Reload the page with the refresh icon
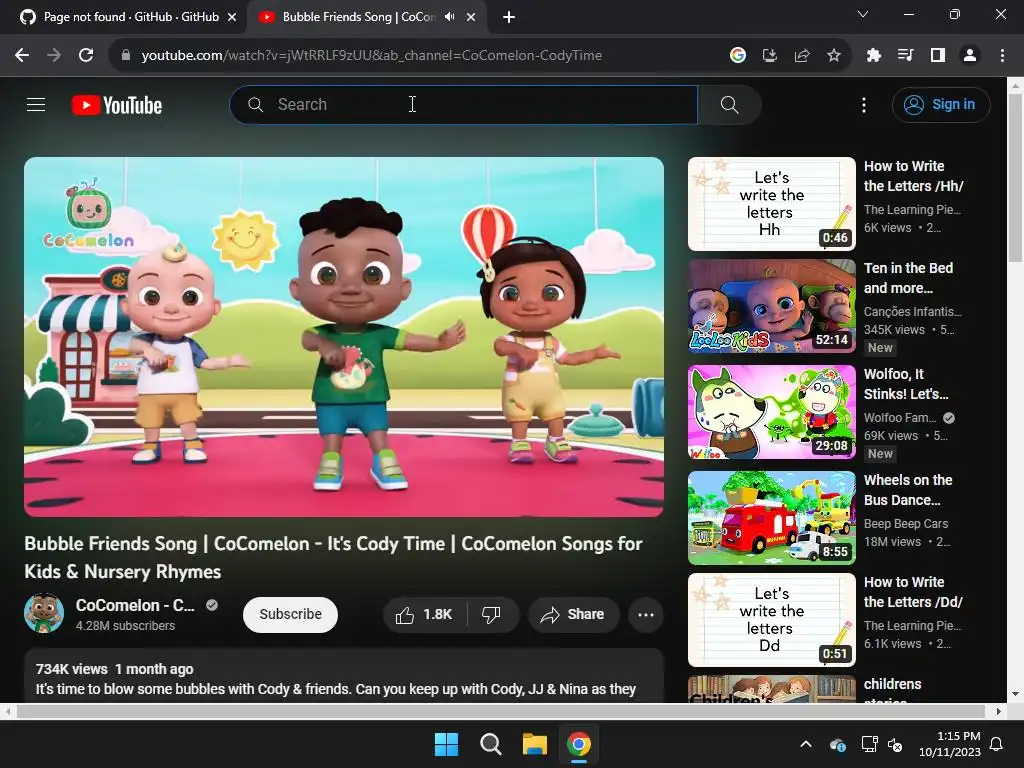This screenshot has height=768, width=1024. click(x=86, y=56)
